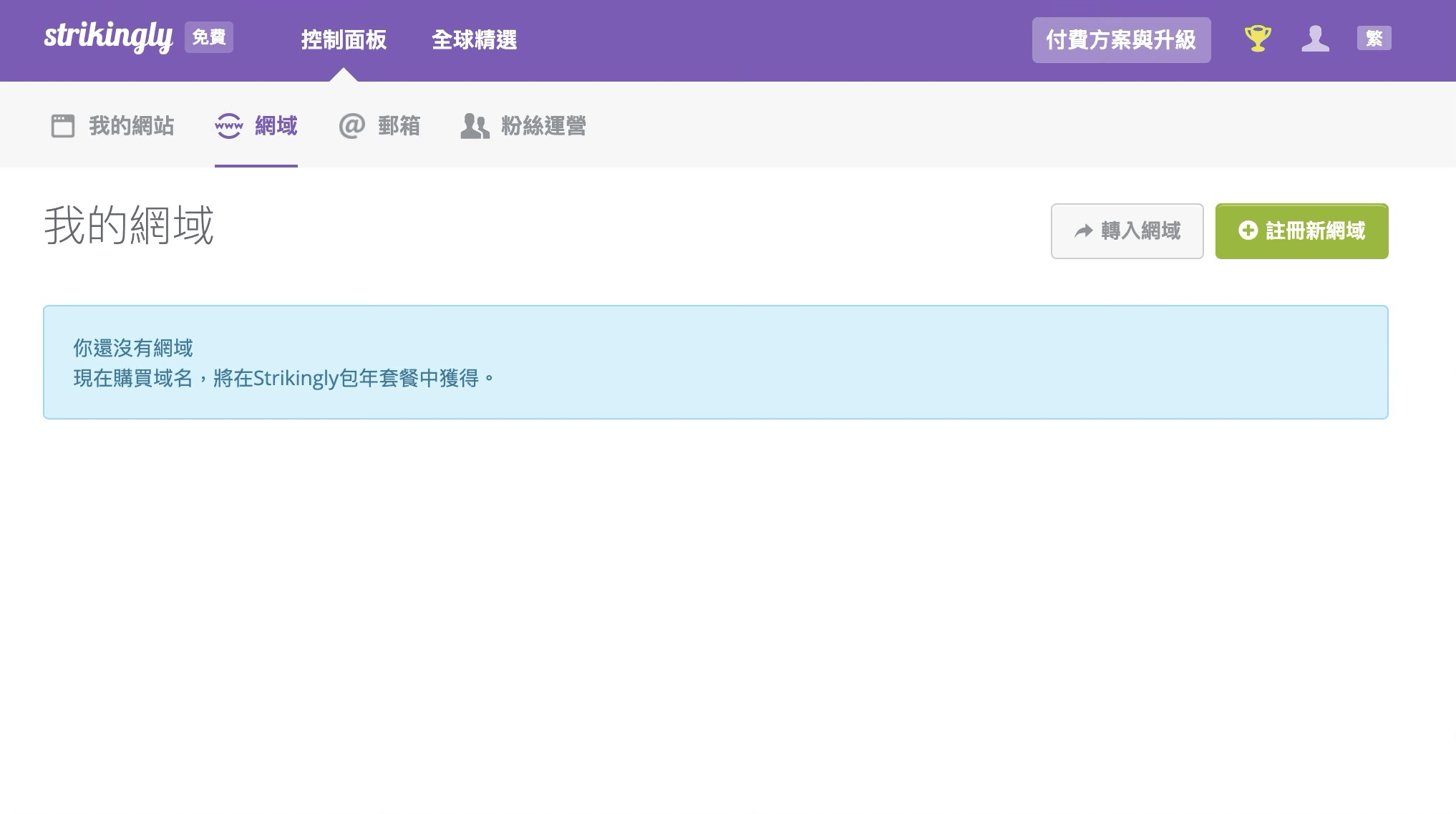Click the browser window icon beside 我的網站
The image size is (1456, 814).
(63, 126)
